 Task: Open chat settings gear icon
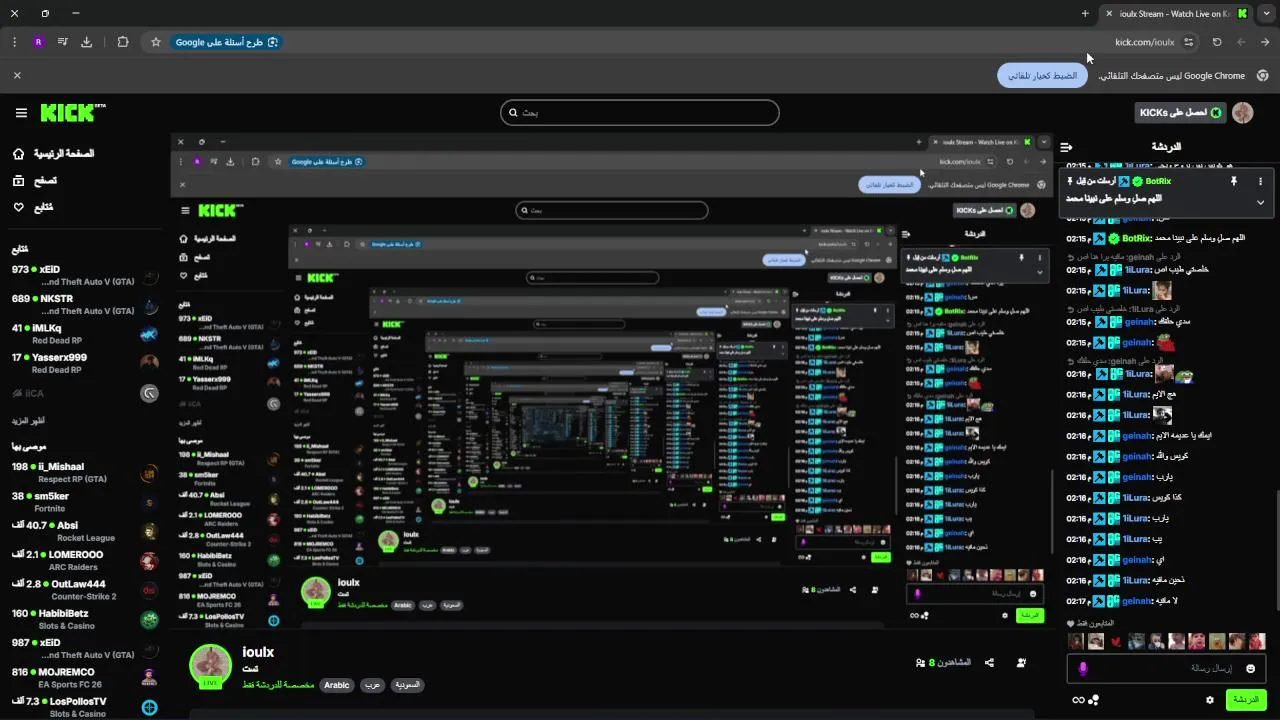tap(1210, 700)
